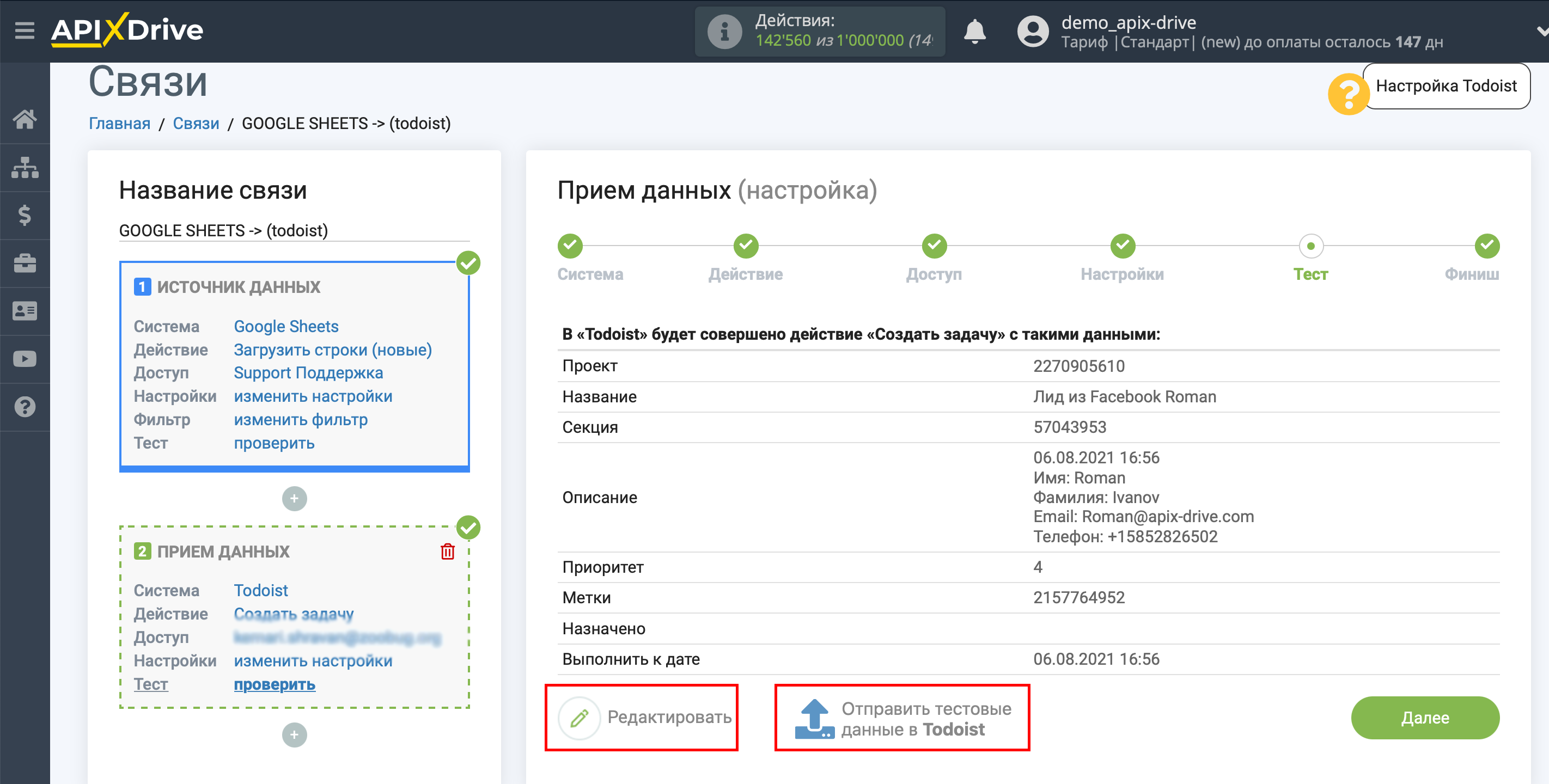The image size is (1549, 784).
Task: Open Настройка Todoist help bubble
Action: (x=1446, y=86)
